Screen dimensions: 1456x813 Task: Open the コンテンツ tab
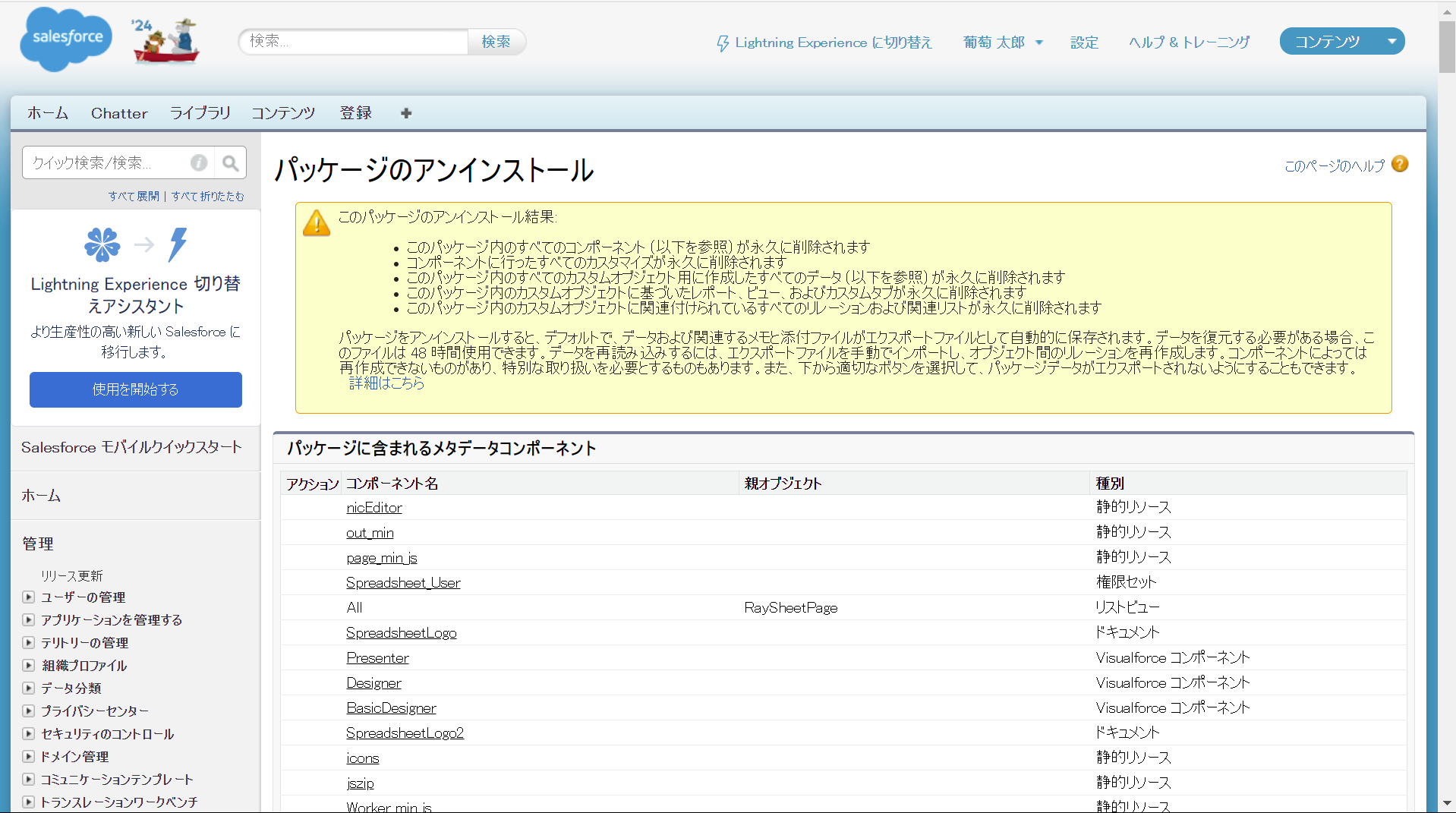(283, 113)
